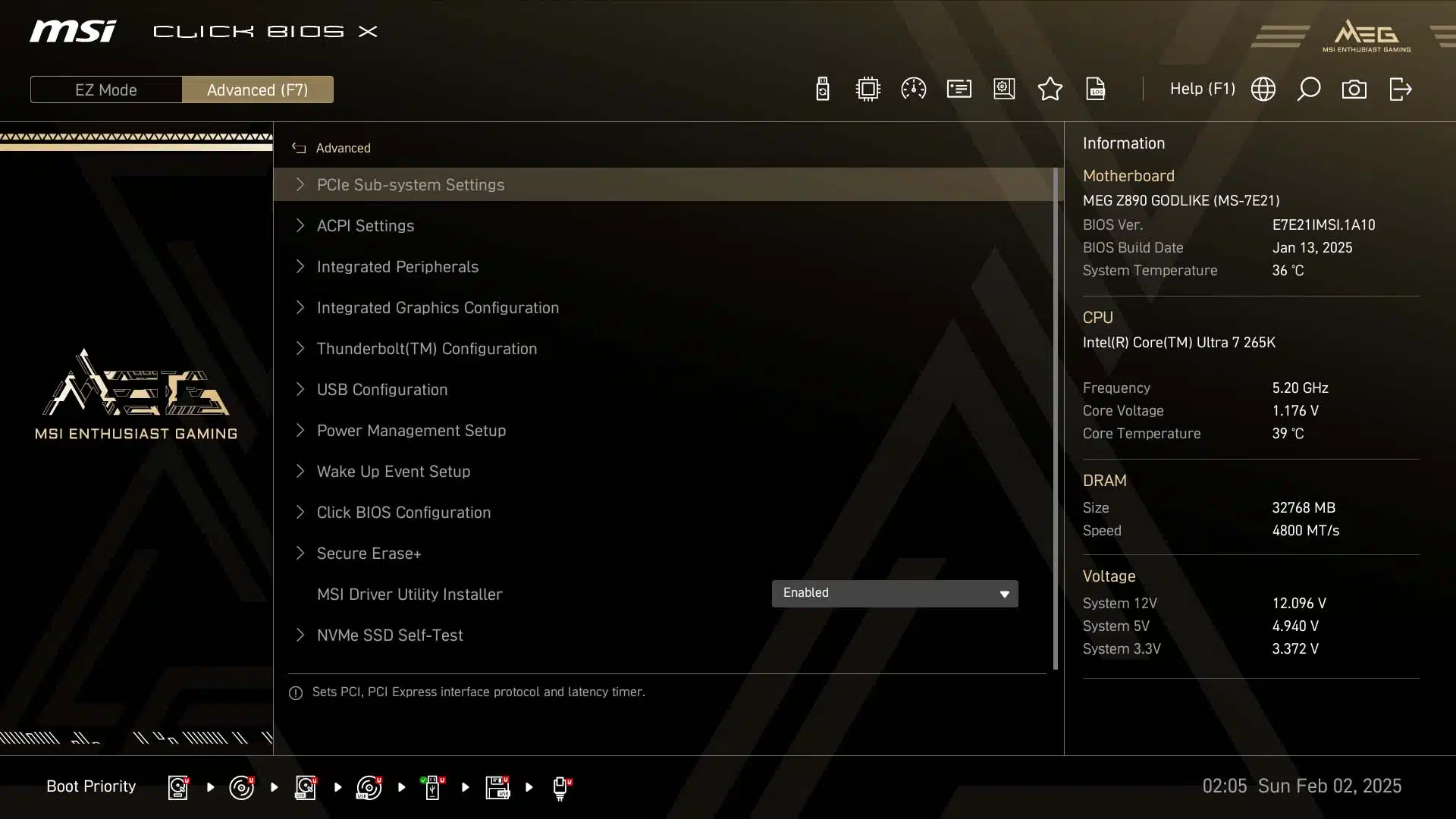Expand Wake Up Event Setup

click(664, 471)
